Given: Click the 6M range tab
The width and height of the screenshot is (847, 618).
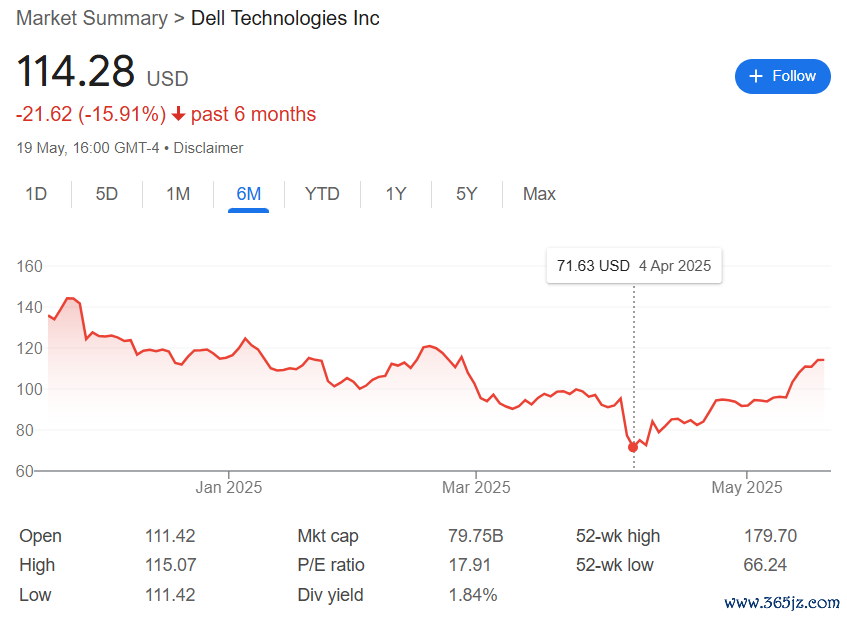Looking at the screenshot, I should click(249, 194).
